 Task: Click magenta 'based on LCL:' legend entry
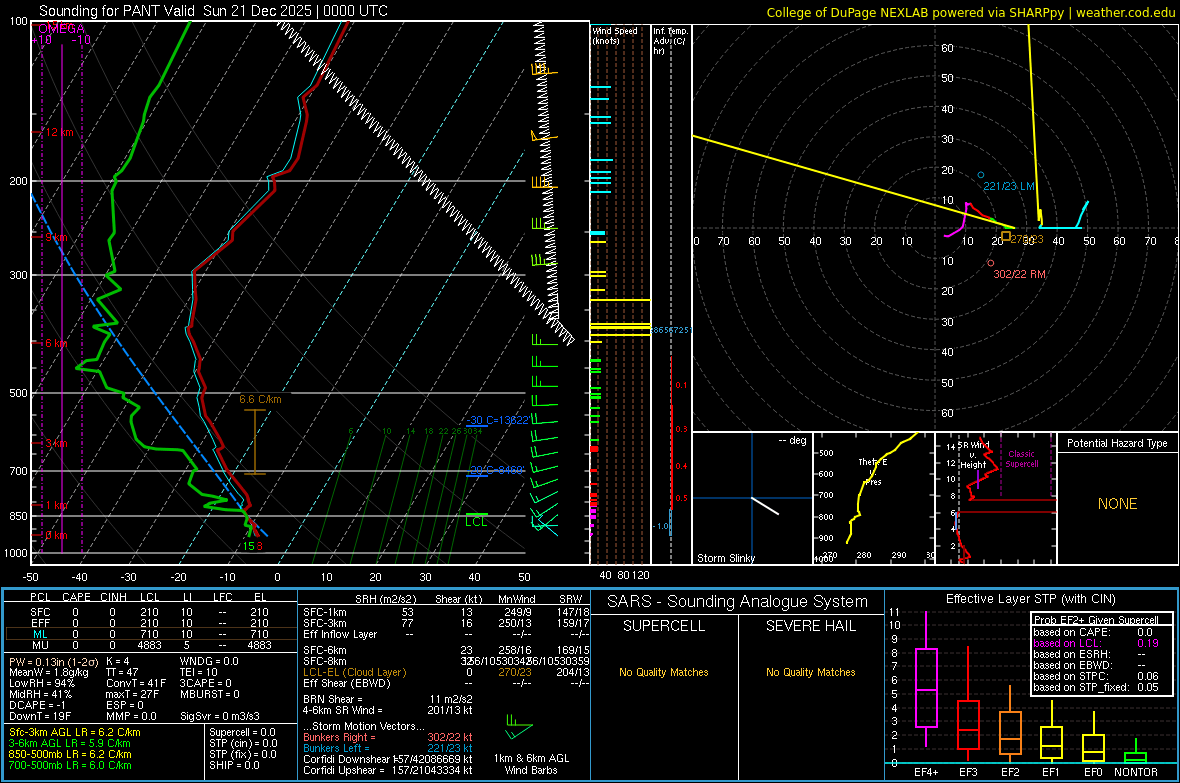click(x=1065, y=643)
